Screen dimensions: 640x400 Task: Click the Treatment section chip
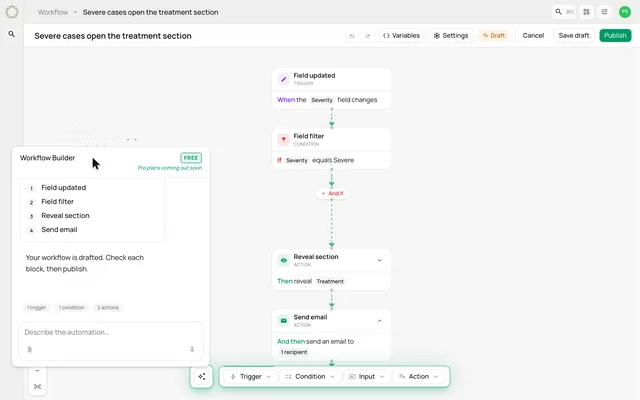click(x=330, y=281)
